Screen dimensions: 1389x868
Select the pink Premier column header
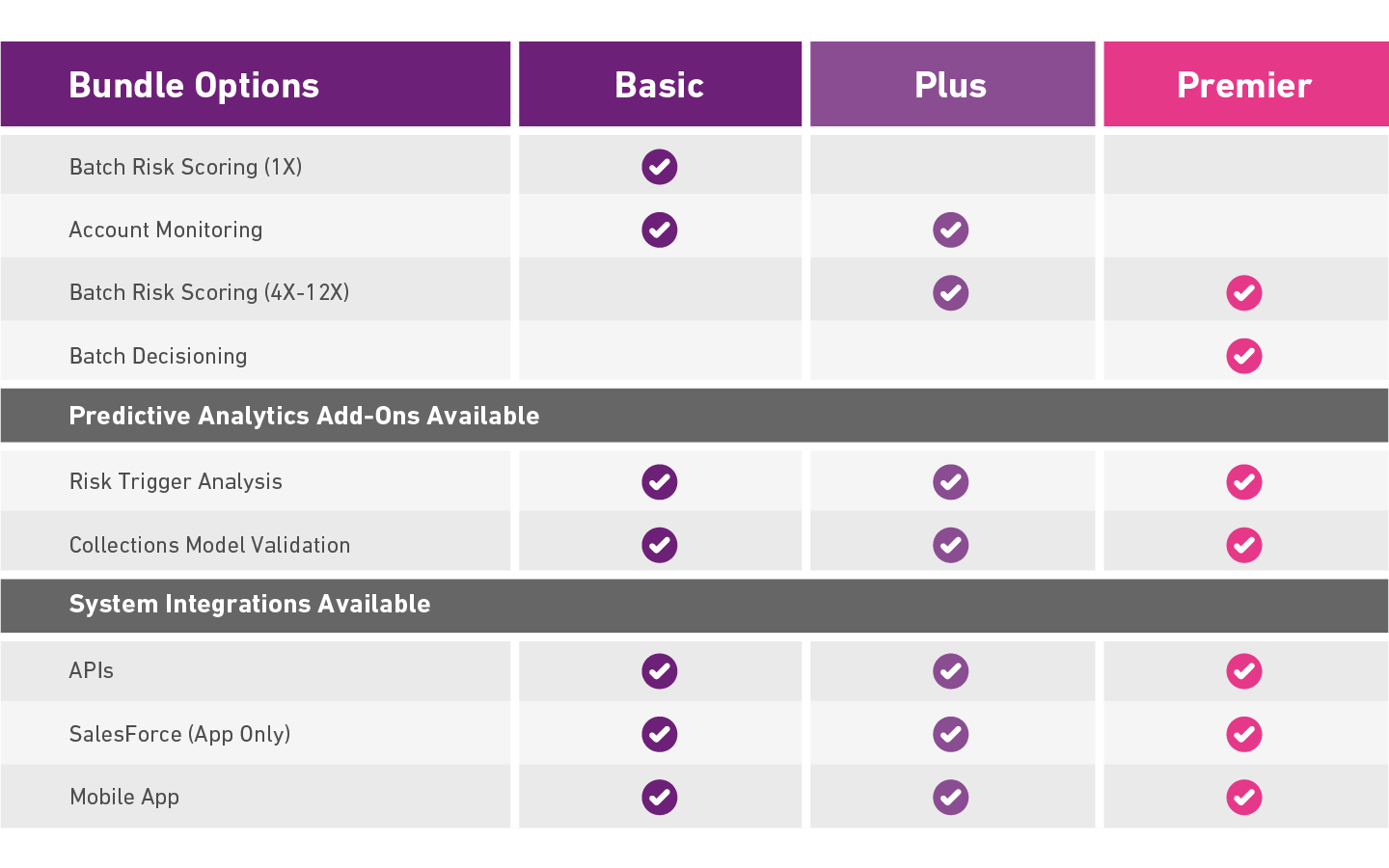[x=1244, y=85]
